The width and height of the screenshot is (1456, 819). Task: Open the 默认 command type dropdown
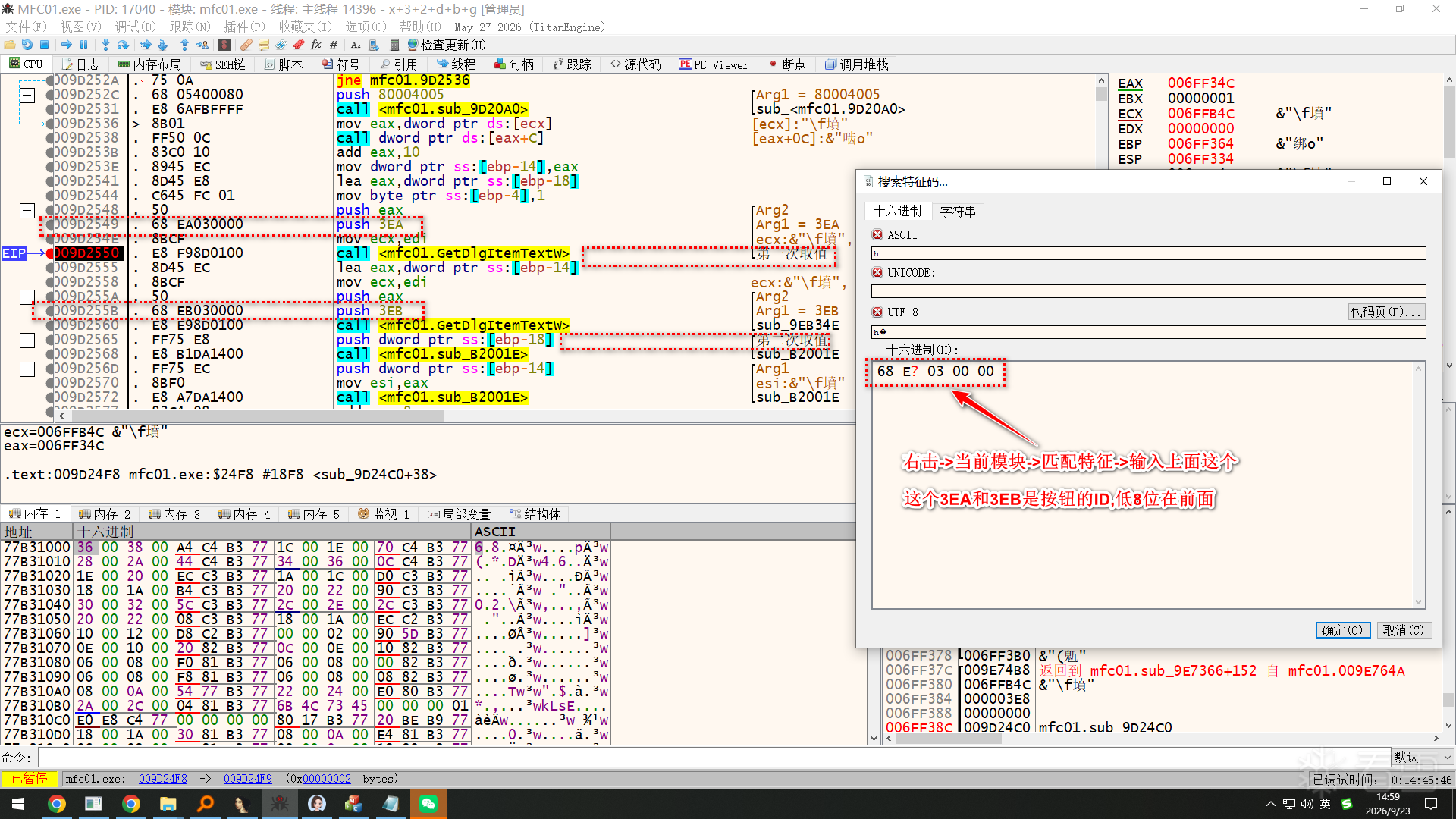pyautogui.click(x=1423, y=757)
